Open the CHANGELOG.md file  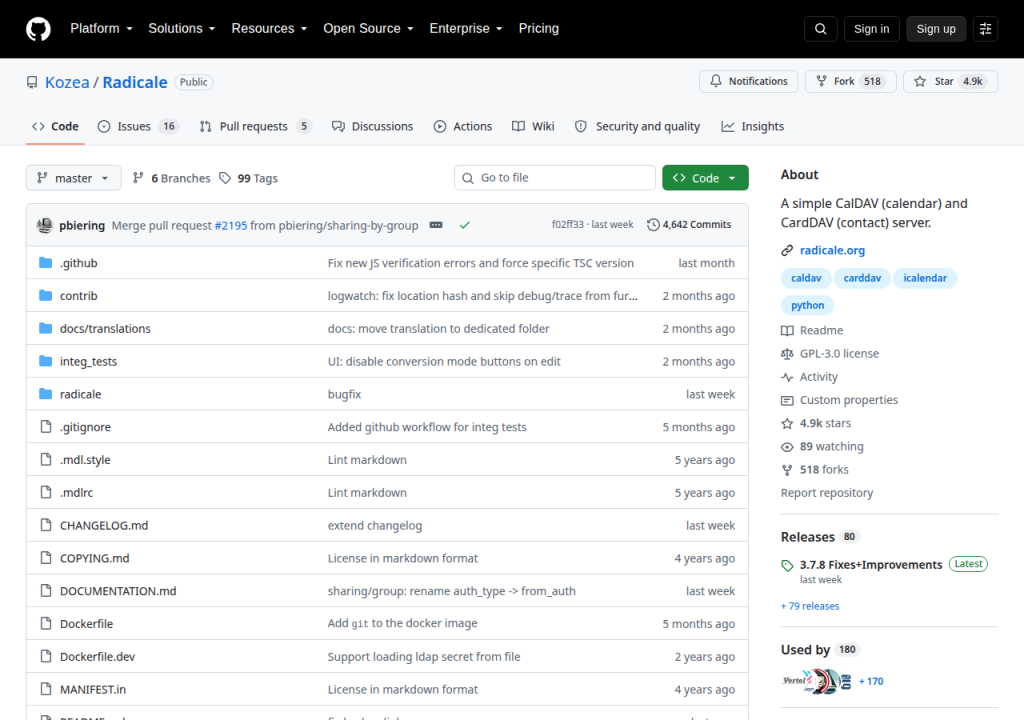[x=104, y=525]
